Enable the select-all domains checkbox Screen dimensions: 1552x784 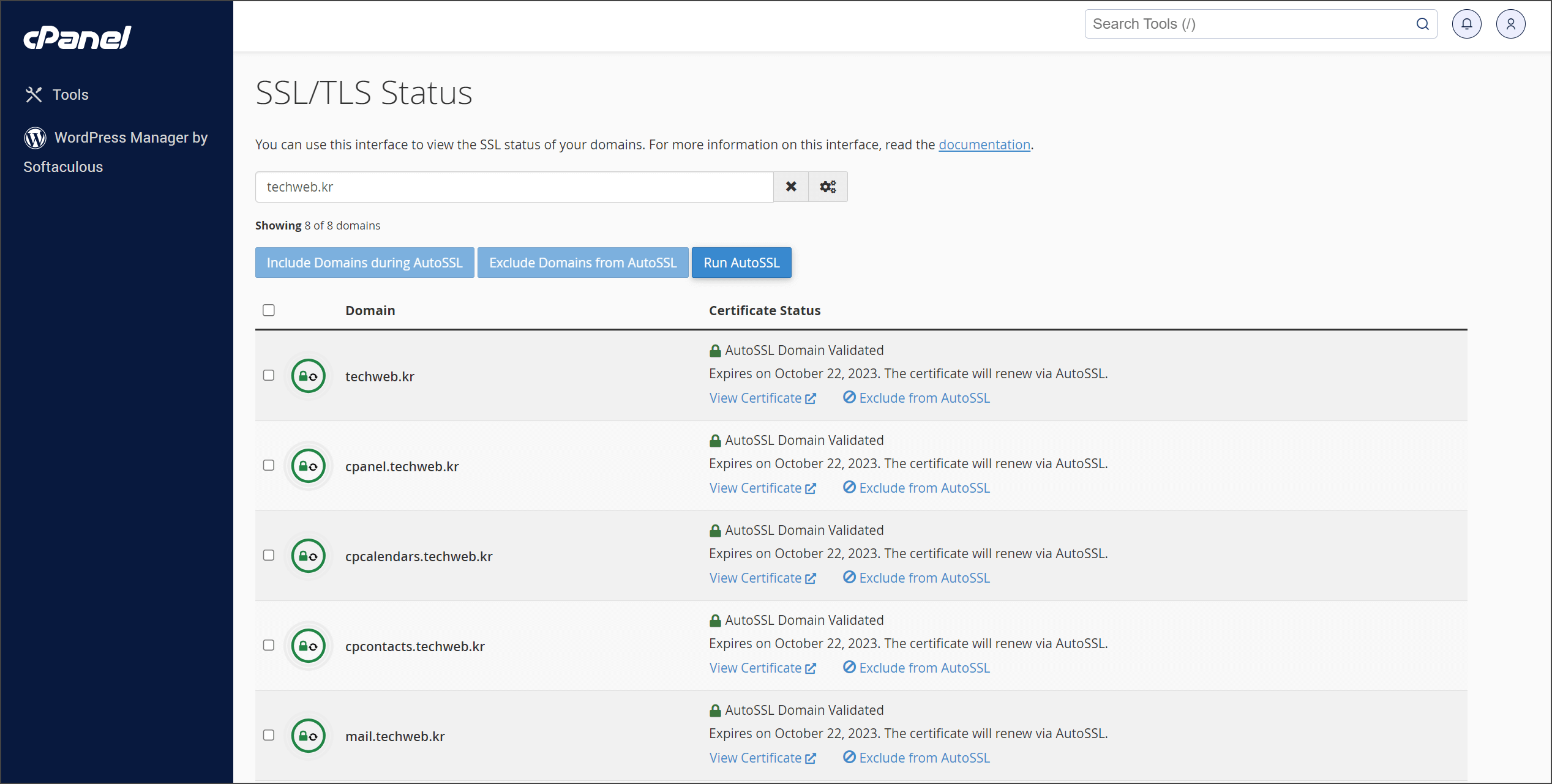pyautogui.click(x=269, y=310)
